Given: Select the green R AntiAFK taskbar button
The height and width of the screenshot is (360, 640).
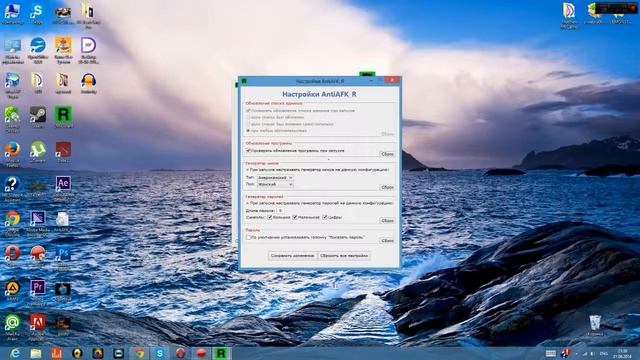Looking at the screenshot, I should pyautogui.click(x=221, y=353).
